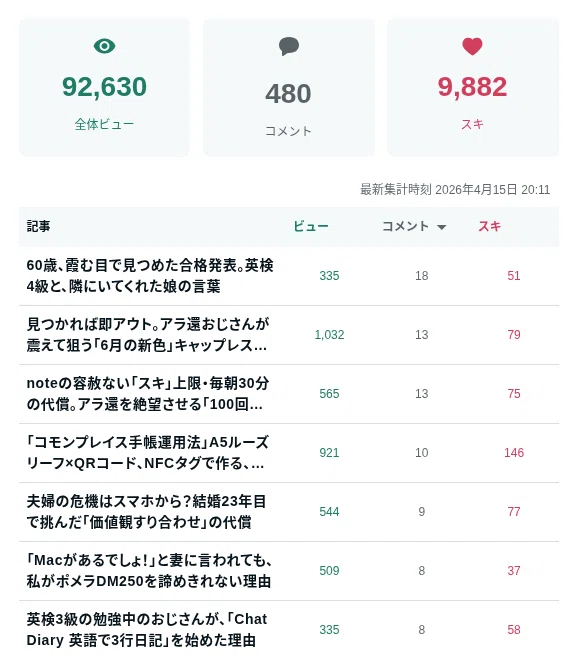Open article 「コモンプレイス手帳運用法」A5ルーズリーフ
581x658 pixels.
click(x=147, y=453)
